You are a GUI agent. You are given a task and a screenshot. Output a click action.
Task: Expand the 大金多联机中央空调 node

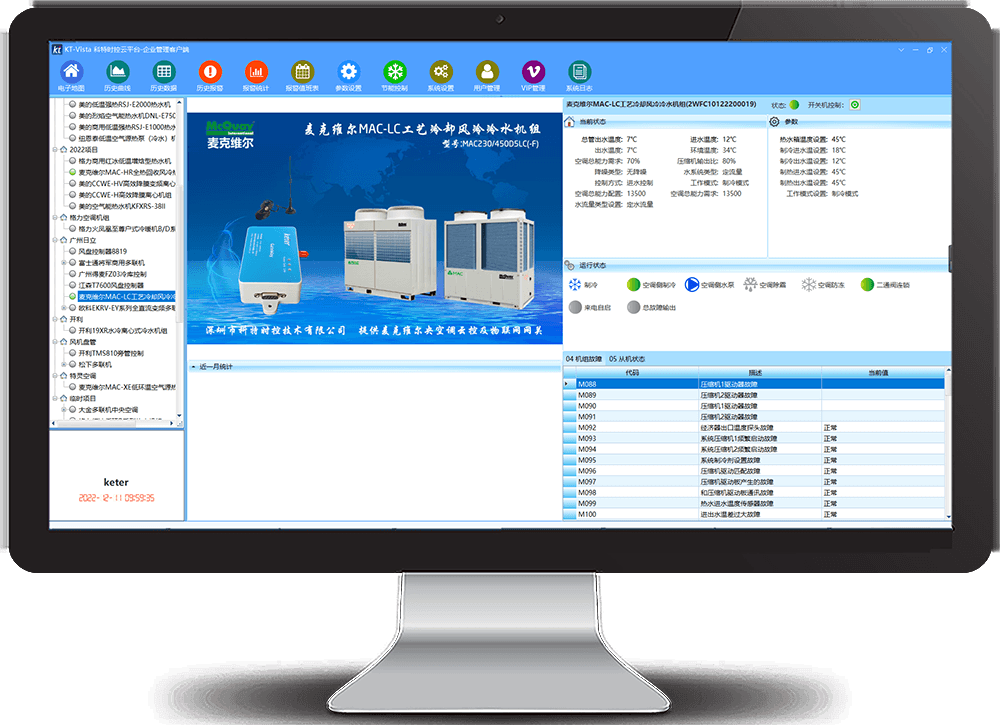tap(64, 410)
